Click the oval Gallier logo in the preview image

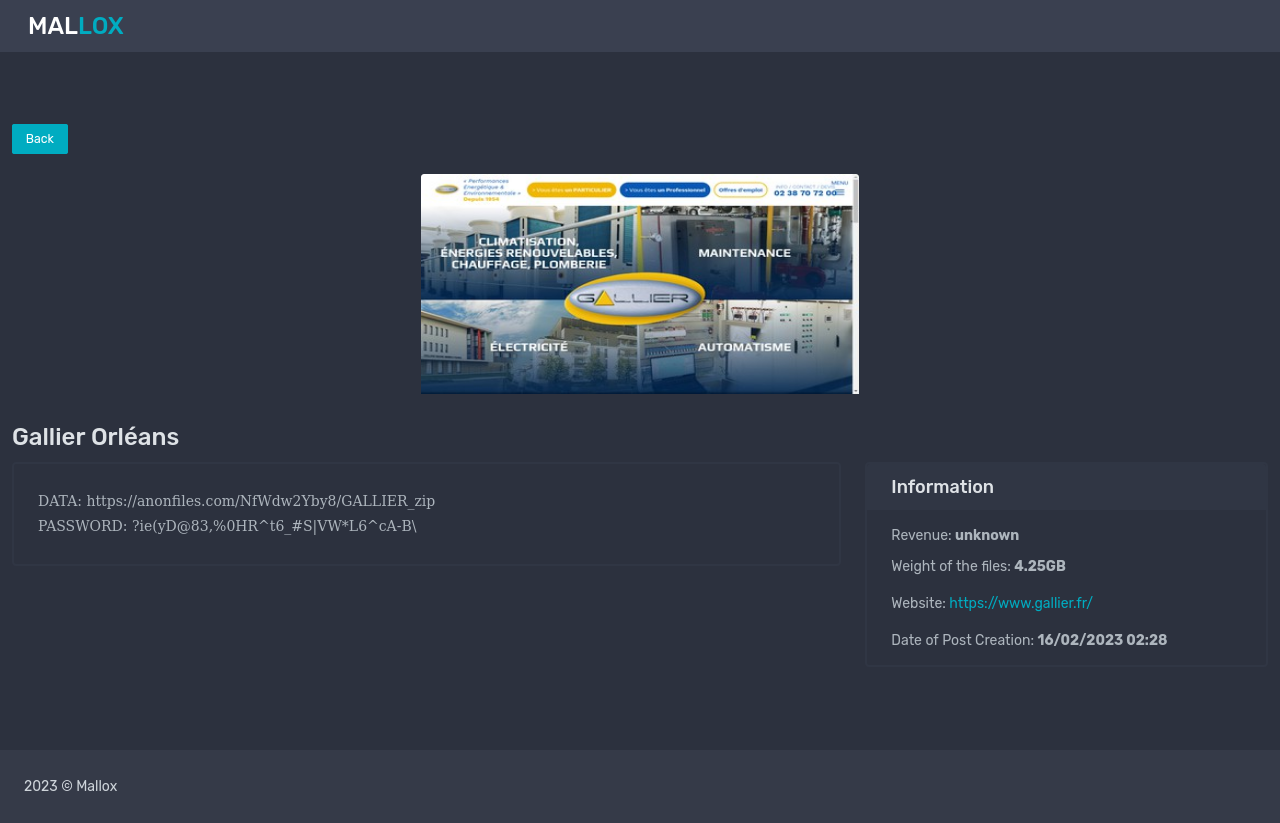point(635,298)
